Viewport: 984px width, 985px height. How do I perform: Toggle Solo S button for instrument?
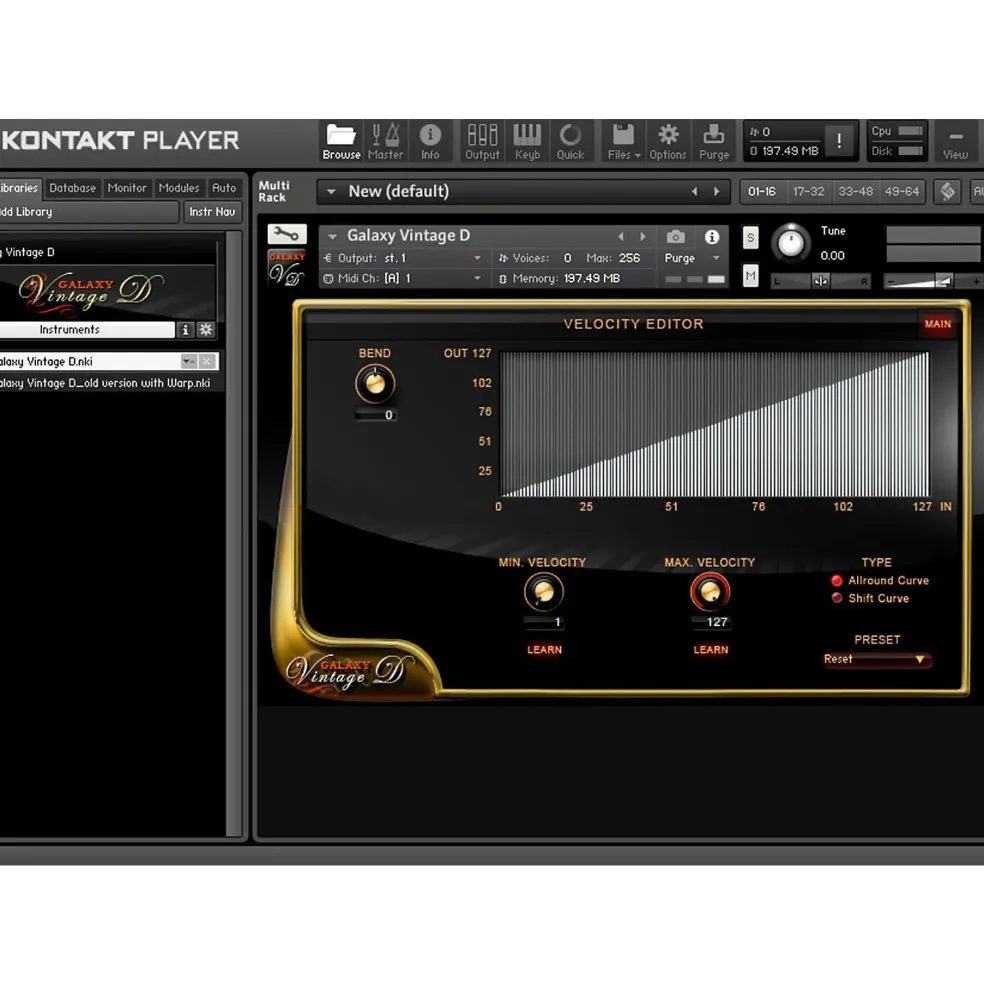pos(750,237)
